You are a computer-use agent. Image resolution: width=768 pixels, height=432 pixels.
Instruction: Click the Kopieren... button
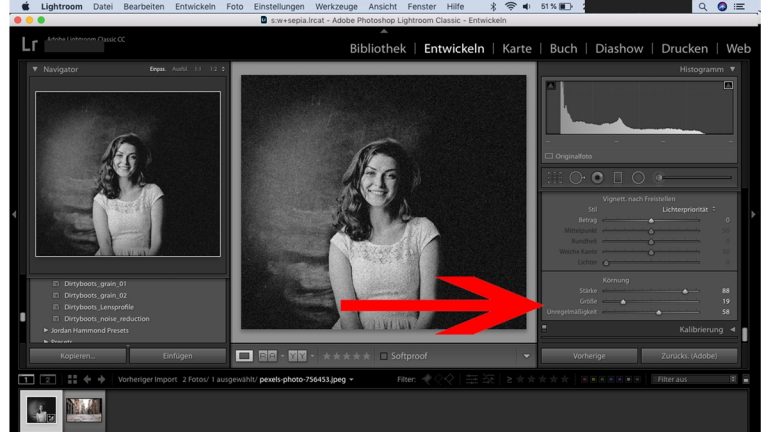point(77,355)
